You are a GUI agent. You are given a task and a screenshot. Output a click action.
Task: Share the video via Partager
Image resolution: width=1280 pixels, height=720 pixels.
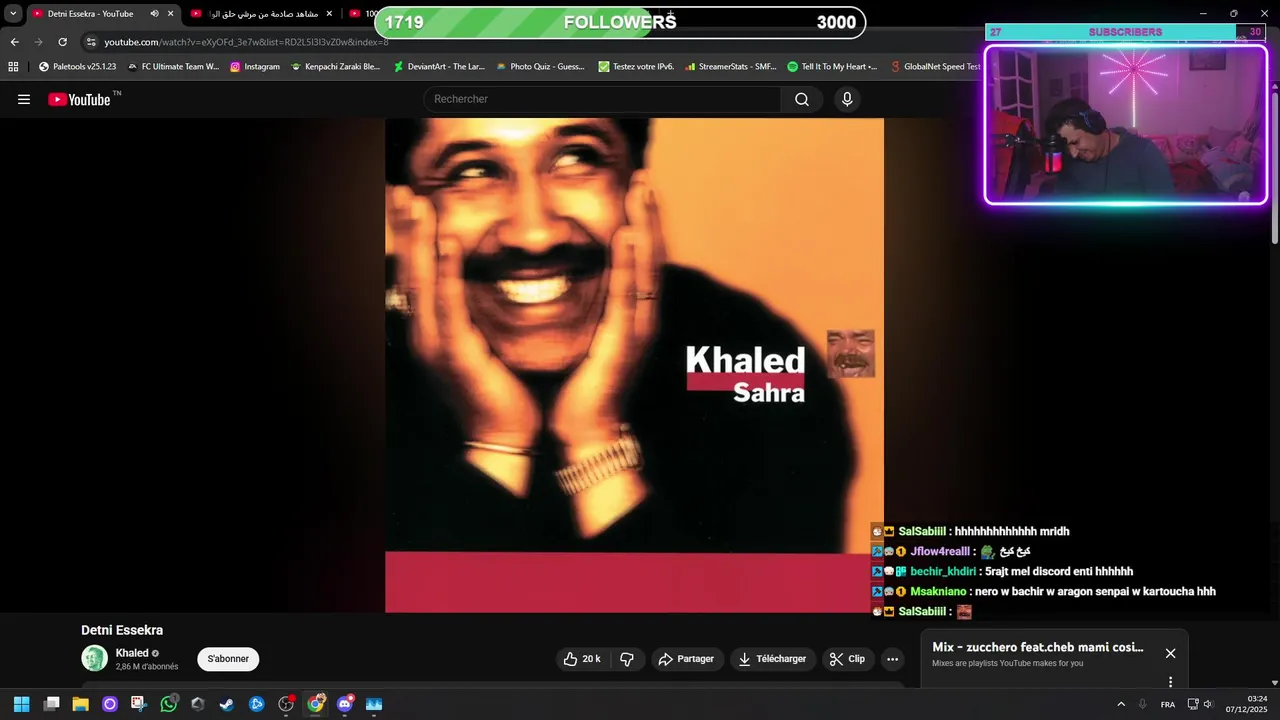coord(686,659)
